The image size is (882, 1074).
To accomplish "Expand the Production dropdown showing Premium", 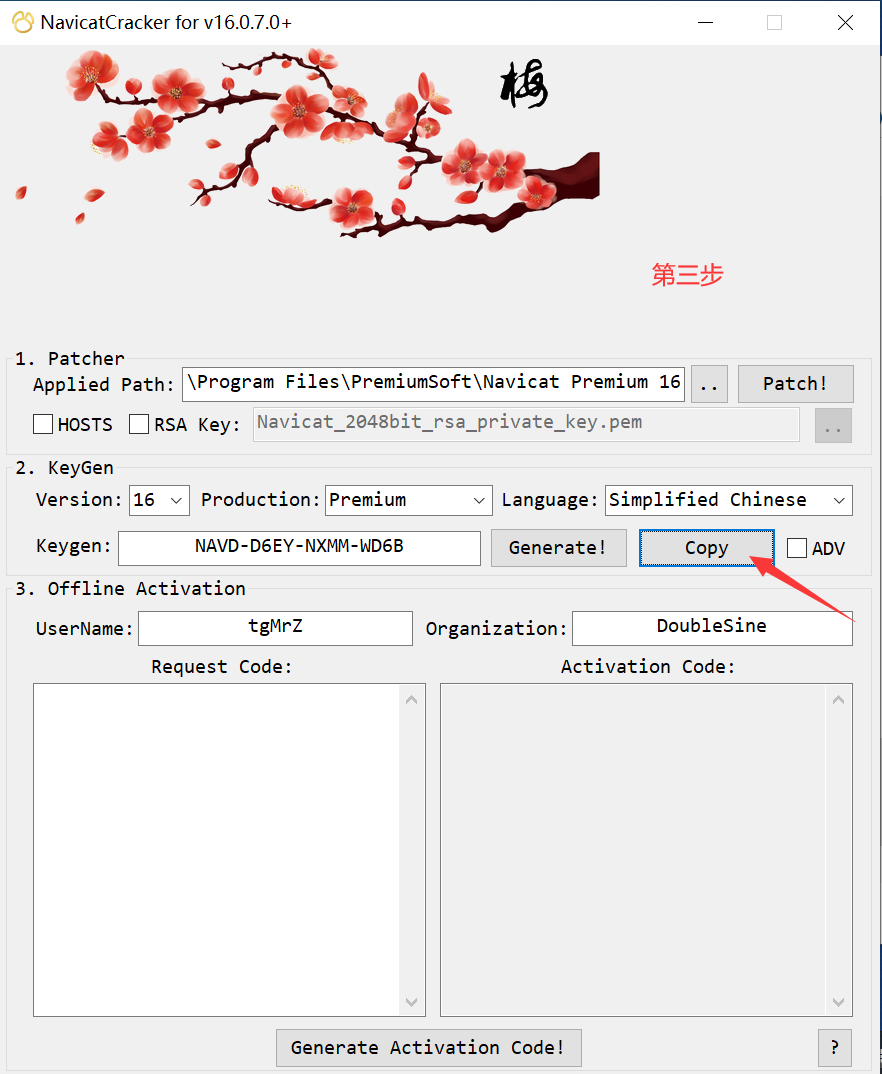I will (408, 500).
